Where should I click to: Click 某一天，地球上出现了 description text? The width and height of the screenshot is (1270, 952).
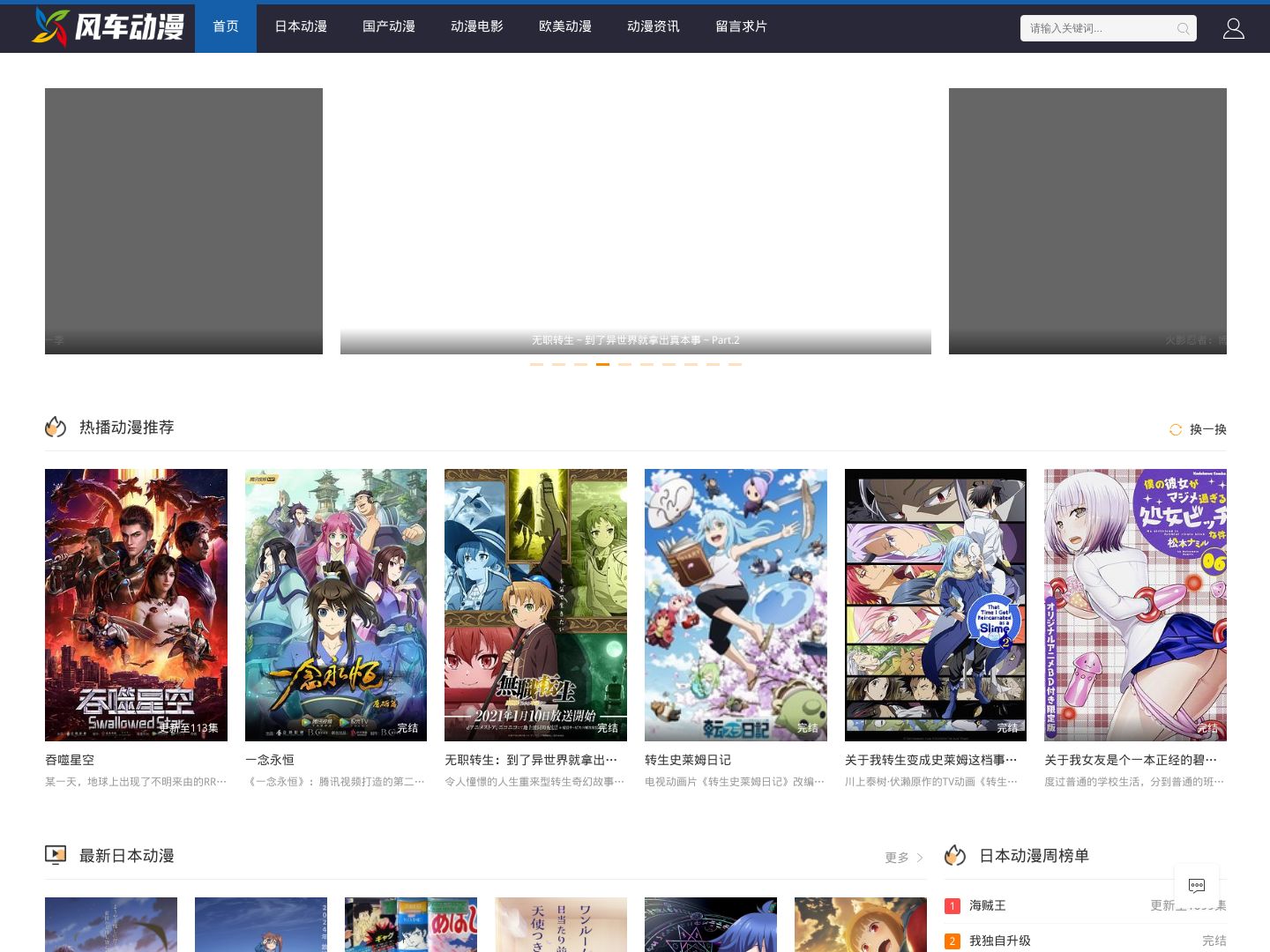coord(136,782)
